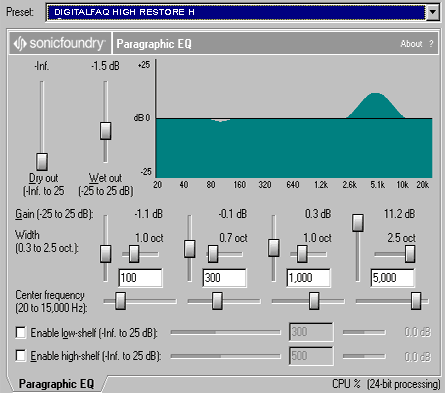
Task: Click the -1.1 dB gain slider handle
Action: [106, 254]
